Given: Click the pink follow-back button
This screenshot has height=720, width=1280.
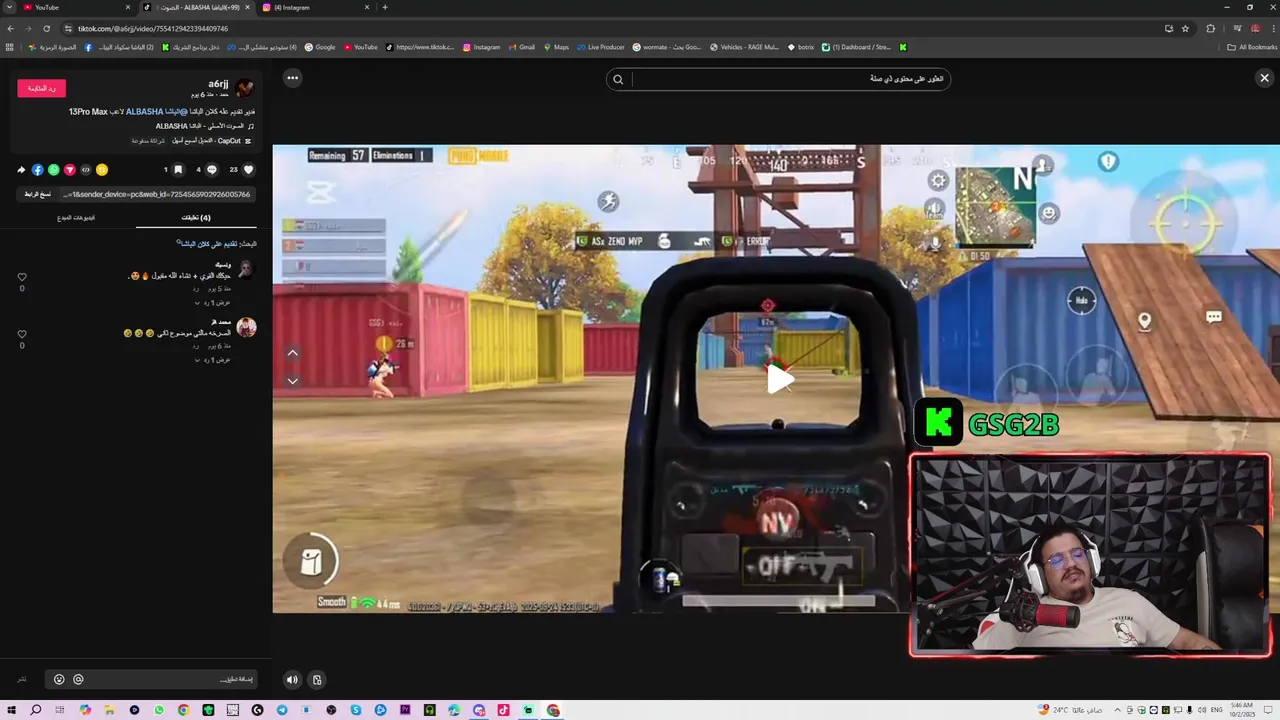Looking at the screenshot, I should point(42,88).
